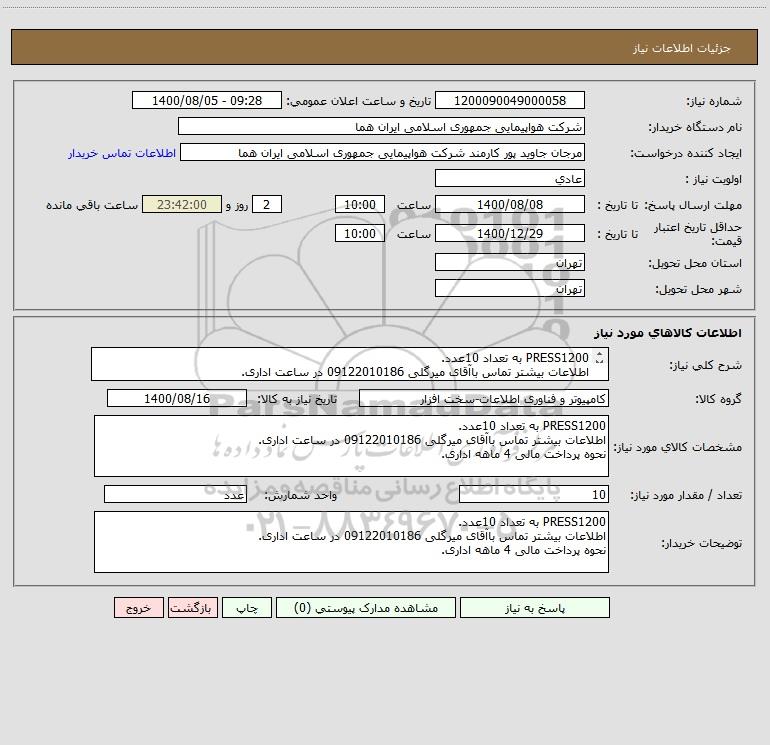Click the 'نام دستگاه خریدار:' label
This screenshot has height=745, width=770.
point(695,128)
